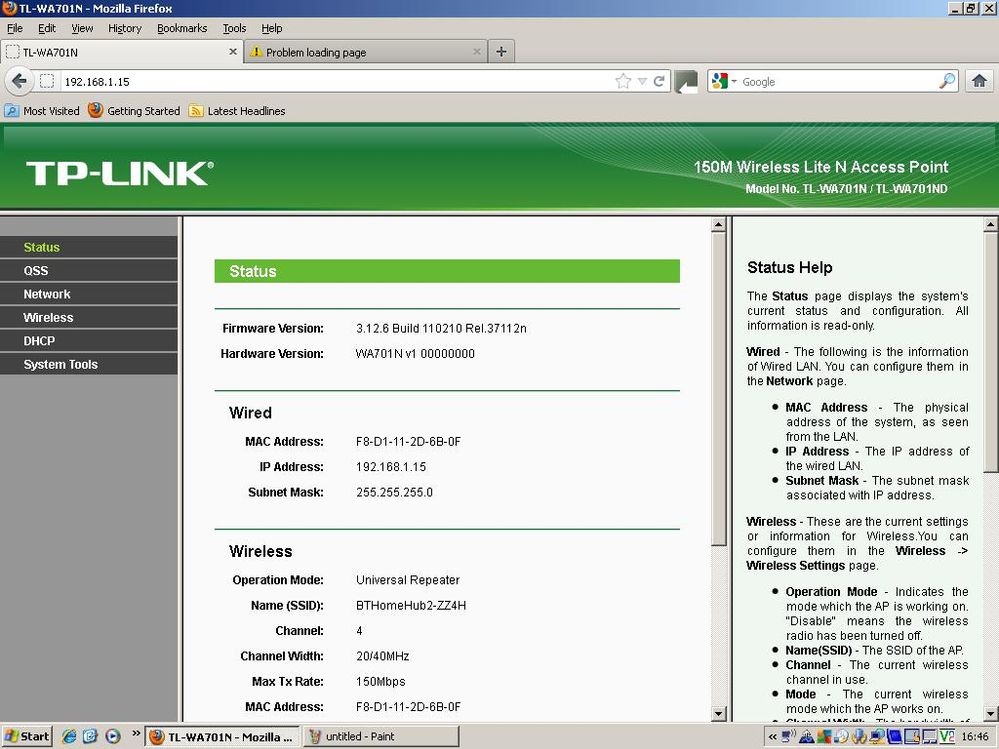Click the Universal Repeater operation mode value

pos(408,580)
